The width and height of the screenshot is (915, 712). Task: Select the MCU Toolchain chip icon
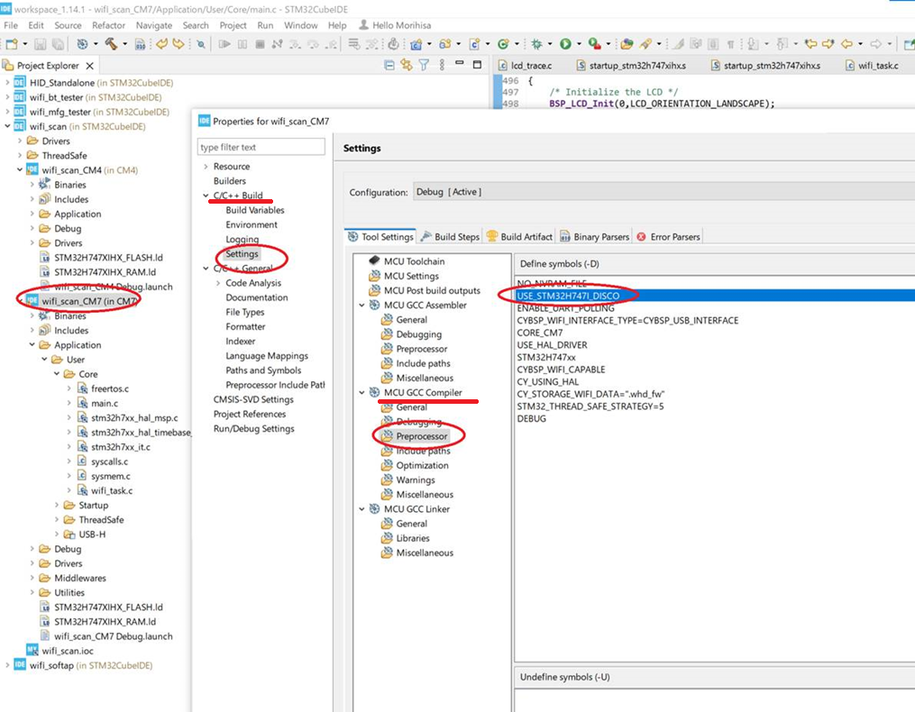pos(374,261)
